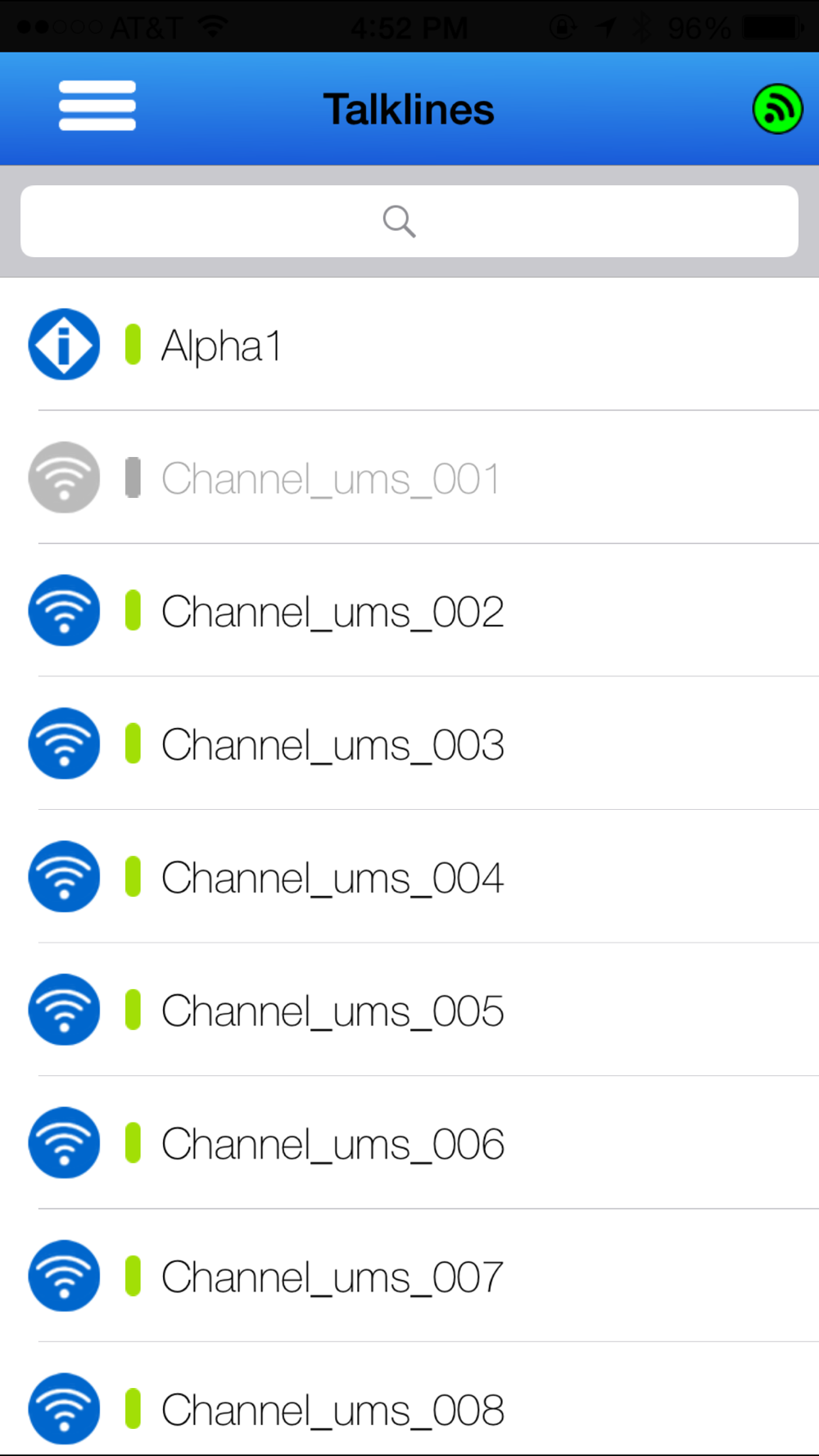819x1456 pixels.
Task: Select Channel_ums_002 row text
Action: [x=333, y=613]
